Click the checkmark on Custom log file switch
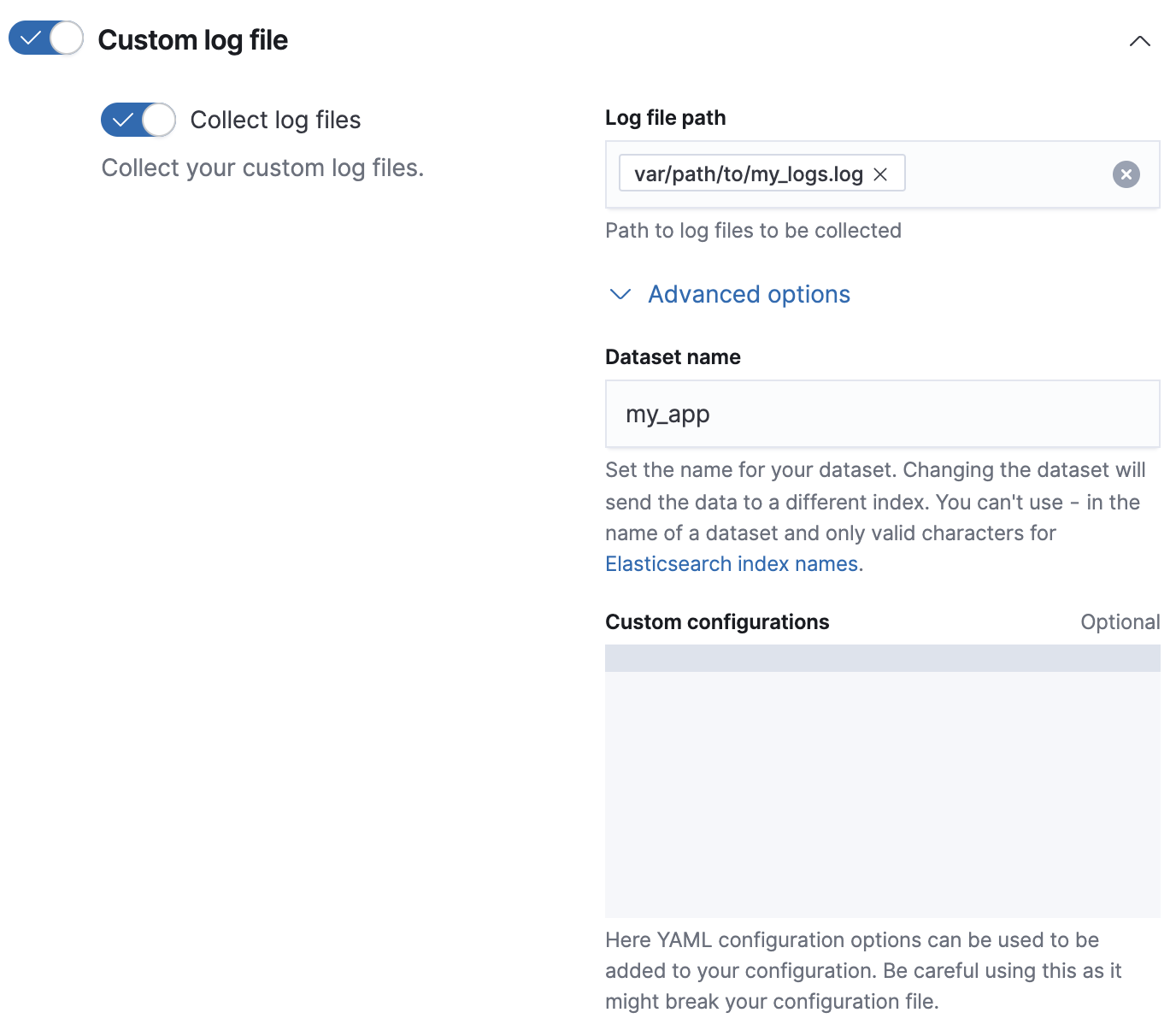This screenshot has width=1176, height=1036. click(31, 38)
